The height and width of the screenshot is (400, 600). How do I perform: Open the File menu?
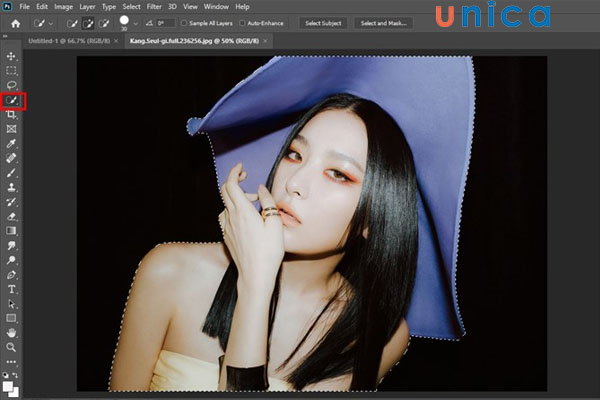24,7
